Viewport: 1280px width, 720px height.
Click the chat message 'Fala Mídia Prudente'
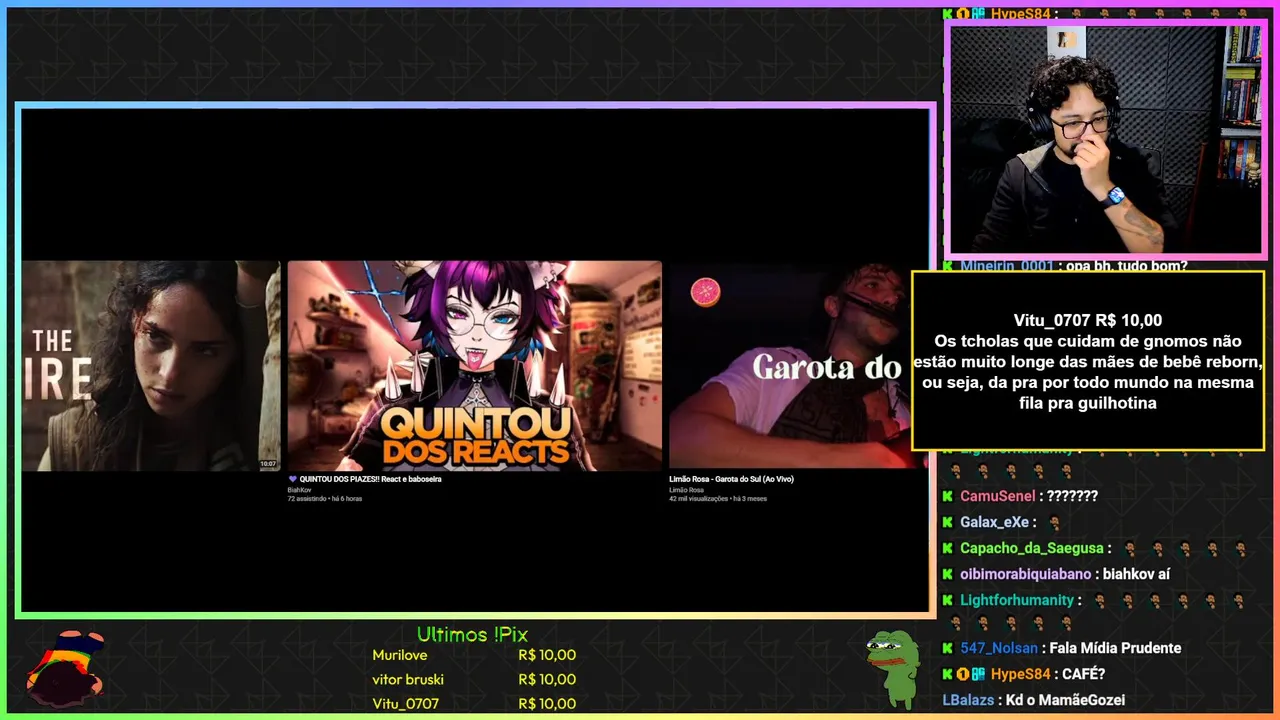click(1115, 648)
